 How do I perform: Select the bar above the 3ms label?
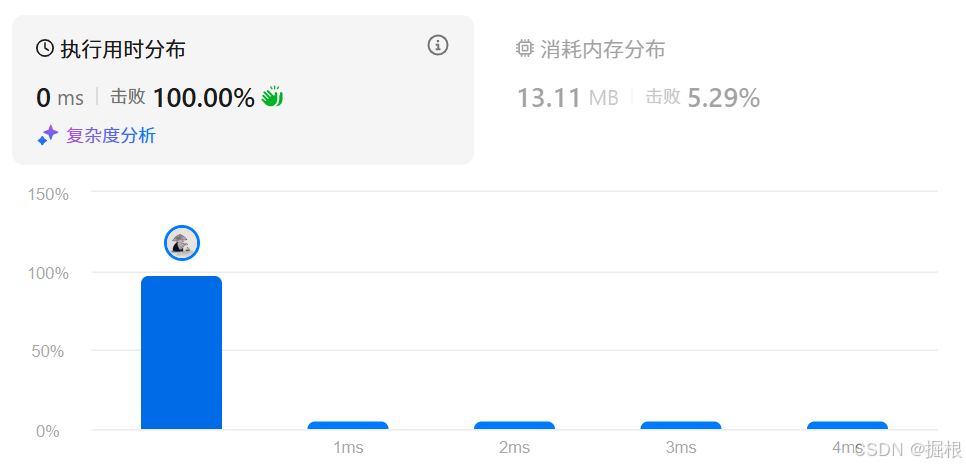[x=681, y=425]
